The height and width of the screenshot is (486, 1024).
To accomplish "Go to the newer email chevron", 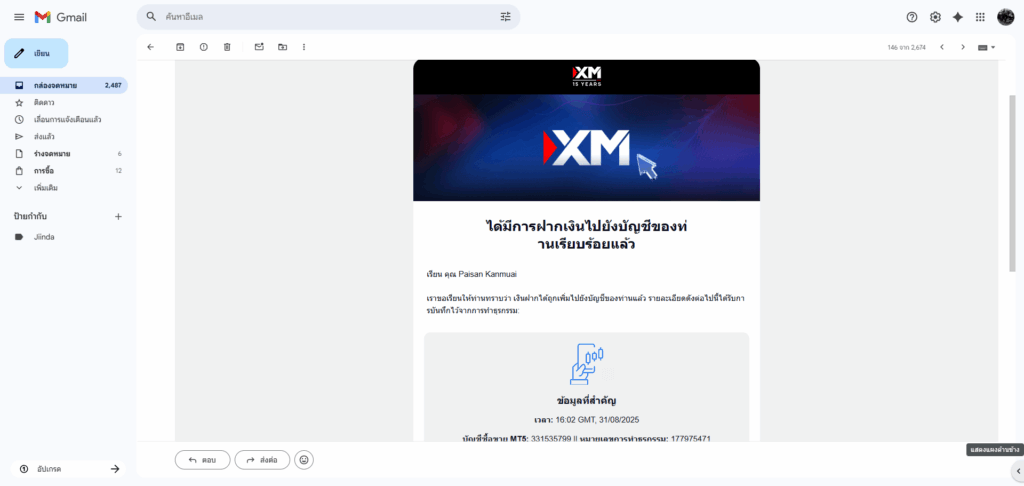I will coord(942,47).
